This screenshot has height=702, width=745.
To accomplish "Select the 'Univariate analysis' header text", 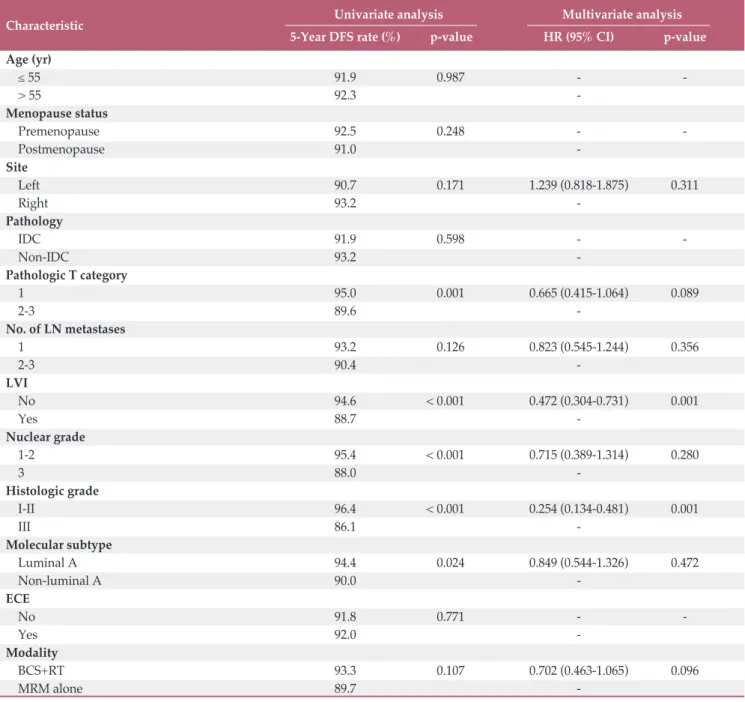I will [389, 14].
